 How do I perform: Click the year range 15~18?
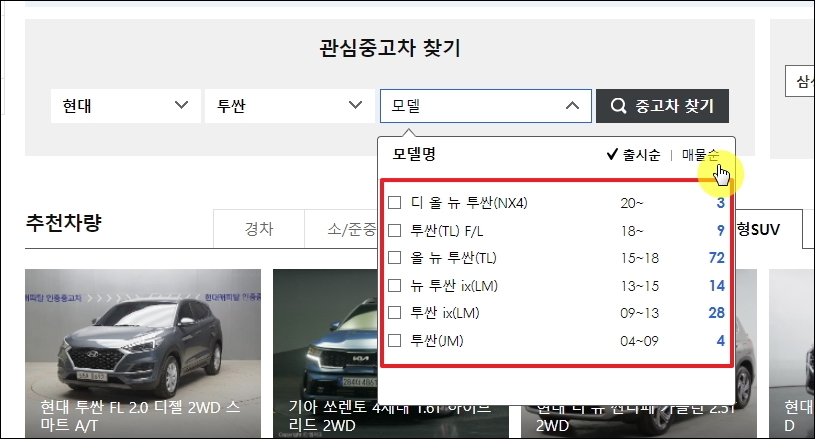click(640, 258)
